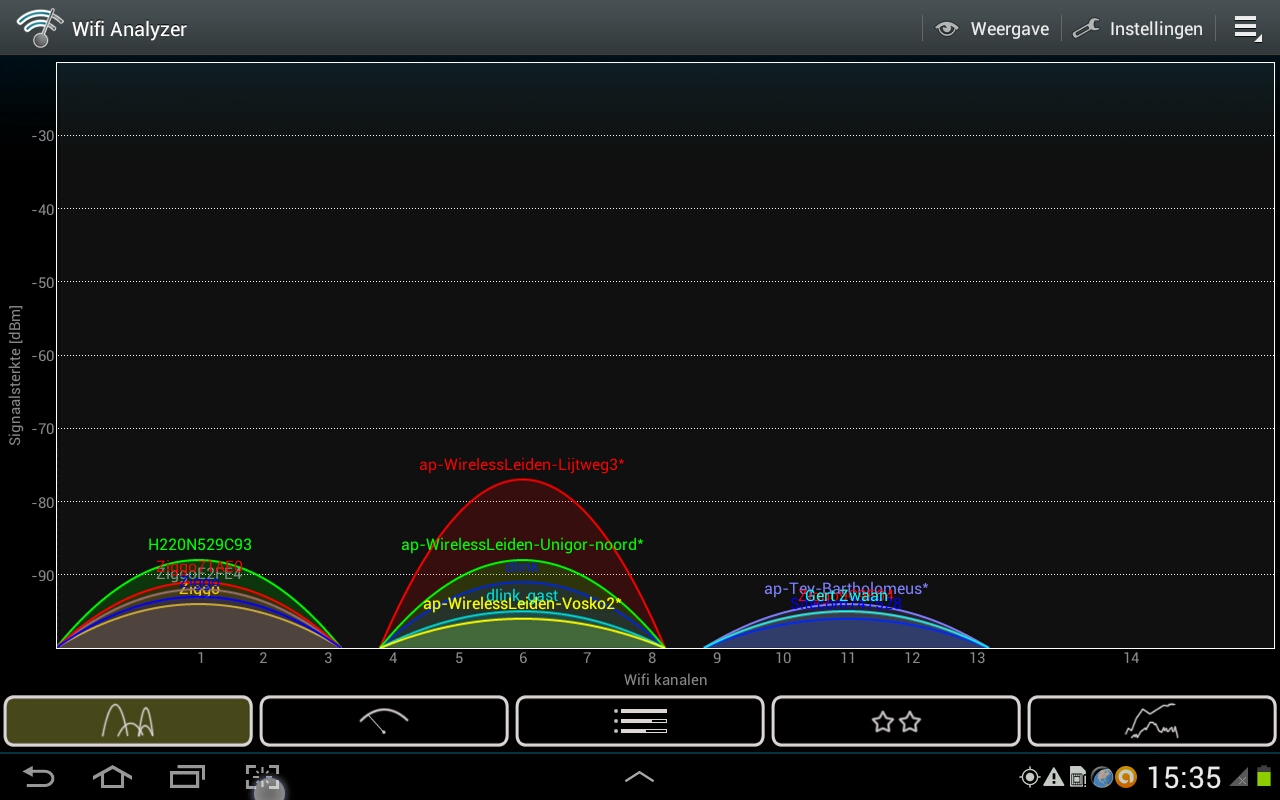Select the channel rating stars view
Image resolution: width=1280 pixels, height=800 pixels.
point(896,721)
